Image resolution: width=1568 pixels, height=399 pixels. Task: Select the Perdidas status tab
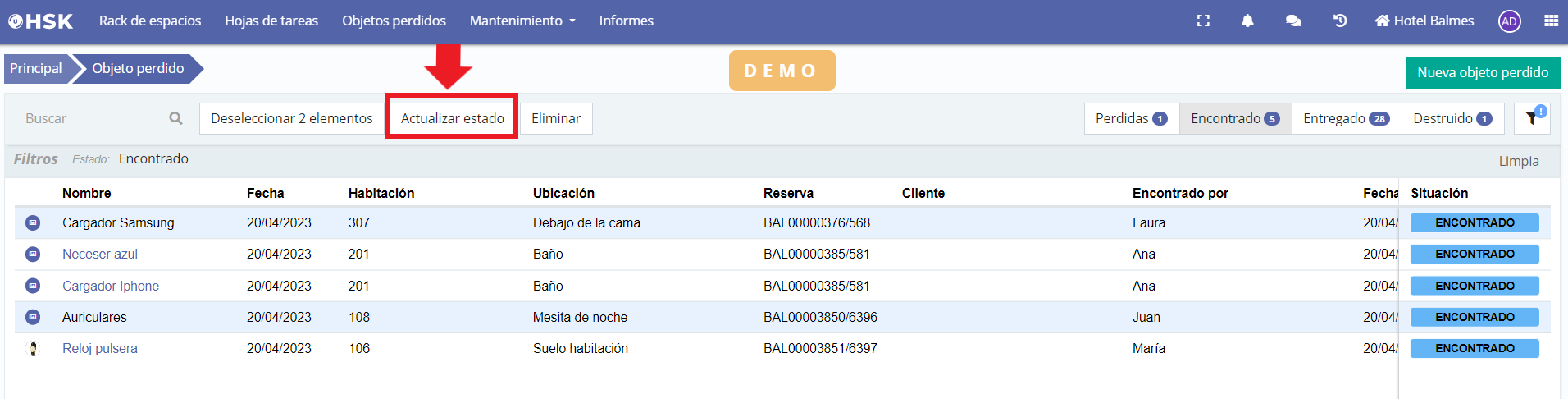tap(1131, 118)
